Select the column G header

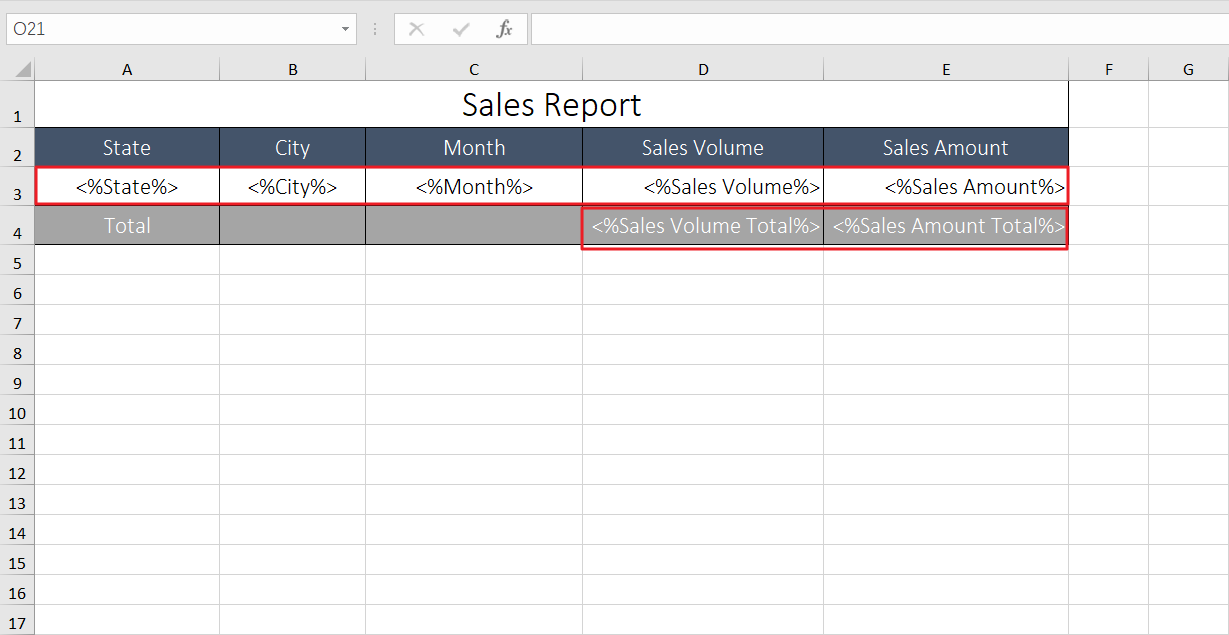pos(1188,70)
